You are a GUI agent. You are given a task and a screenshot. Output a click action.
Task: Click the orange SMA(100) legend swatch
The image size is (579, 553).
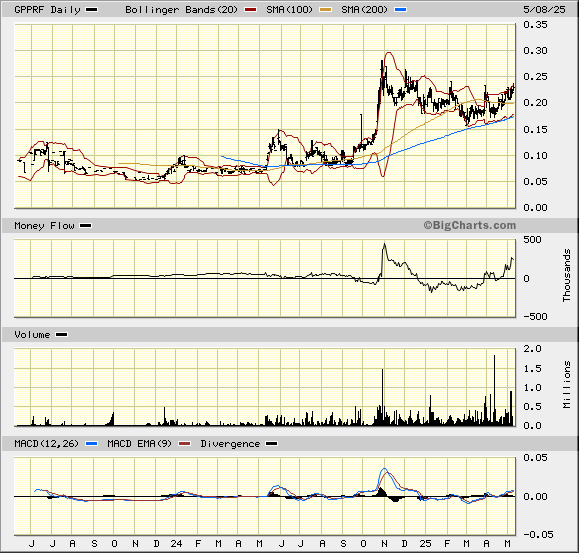326,10
